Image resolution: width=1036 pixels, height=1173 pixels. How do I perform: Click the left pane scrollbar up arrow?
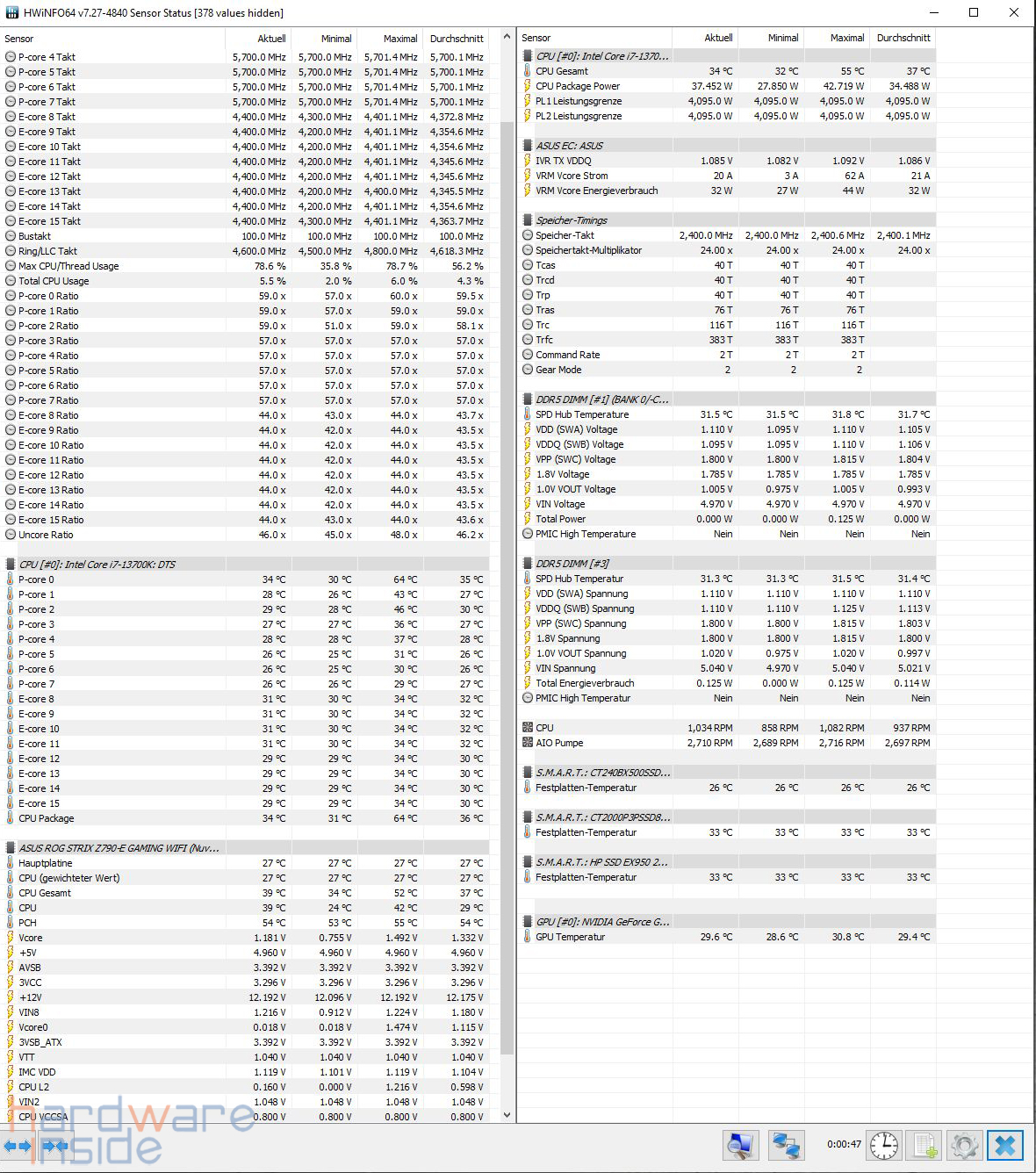tap(507, 37)
